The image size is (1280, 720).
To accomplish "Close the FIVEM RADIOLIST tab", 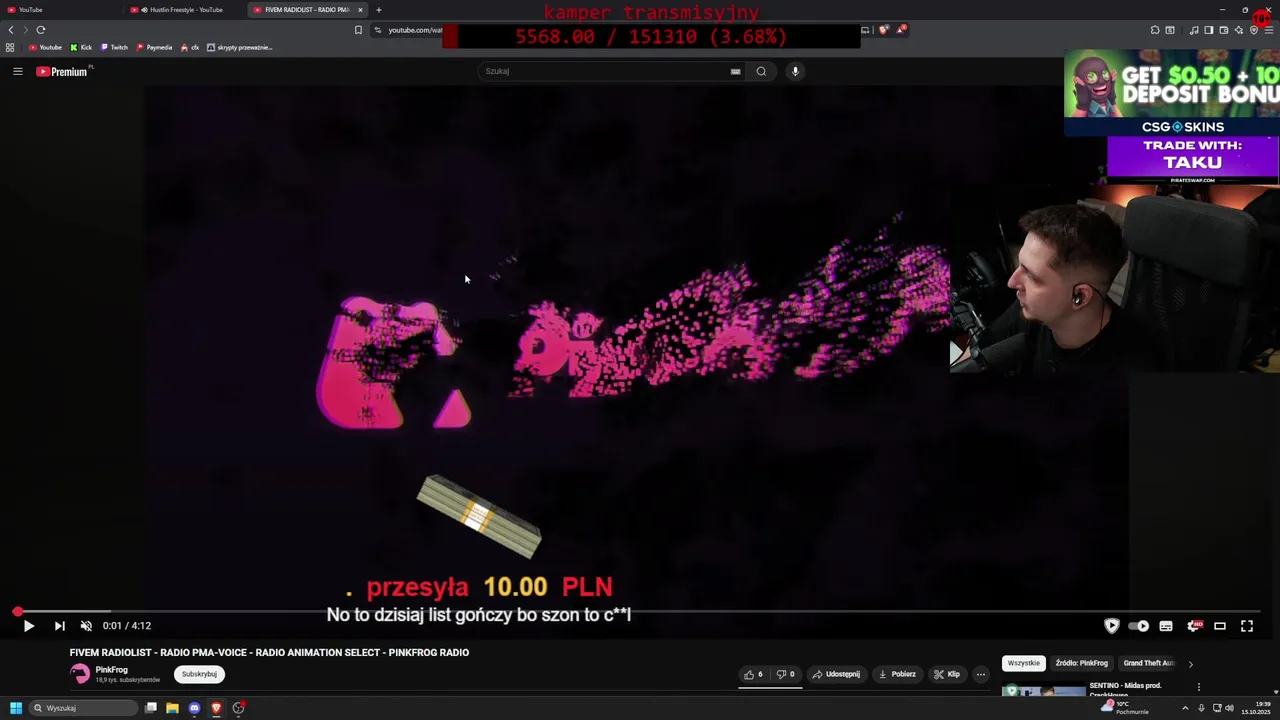I will click(360, 10).
